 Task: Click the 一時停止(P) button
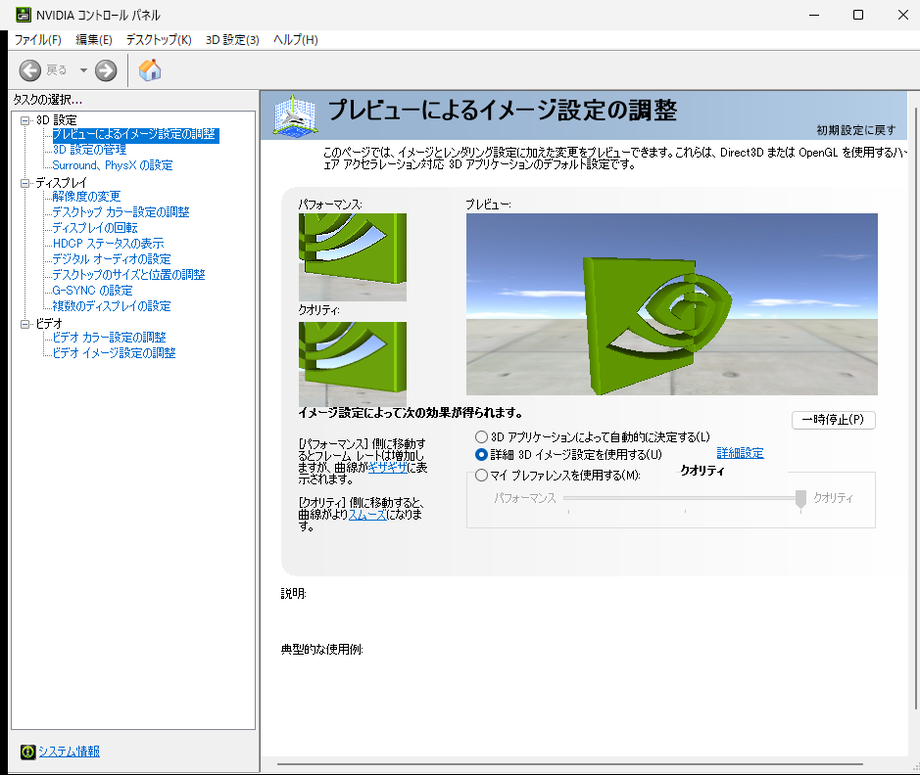(x=833, y=420)
